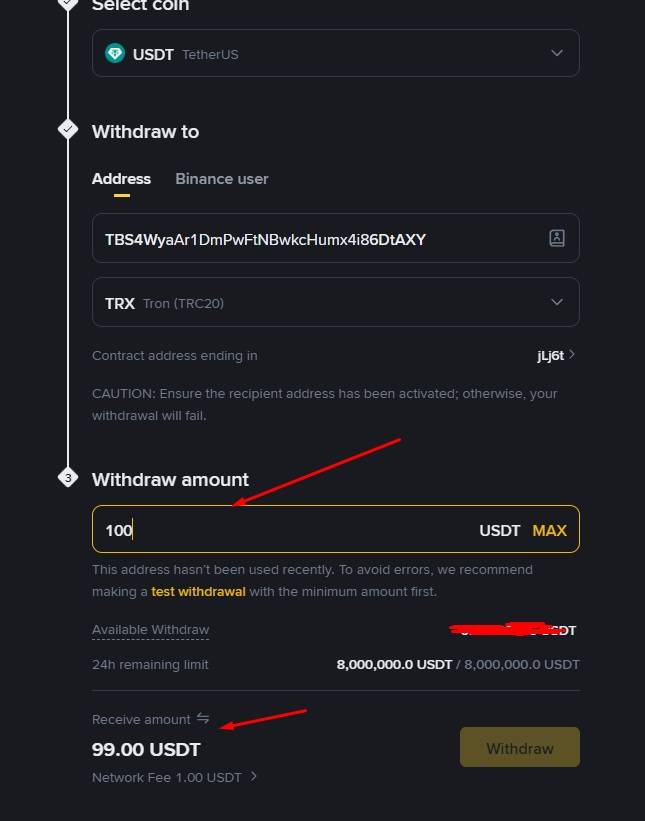Open the address book icon in address field
Image resolution: width=645 pixels, height=821 pixels.
pos(557,238)
